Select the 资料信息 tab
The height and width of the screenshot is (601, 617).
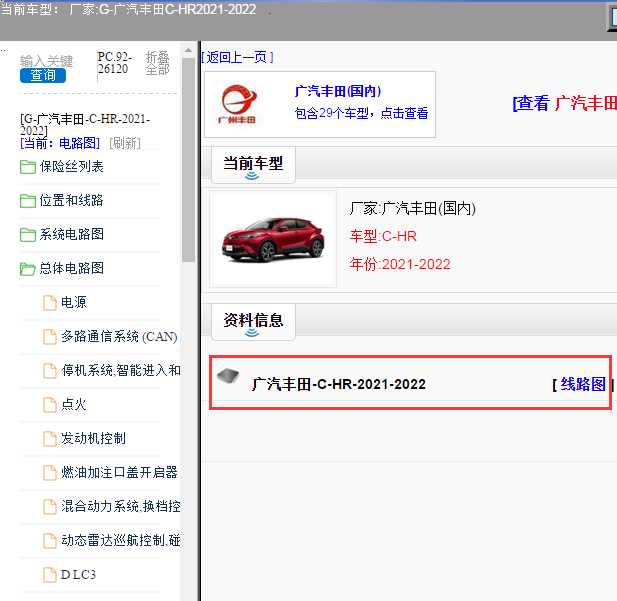(253, 321)
